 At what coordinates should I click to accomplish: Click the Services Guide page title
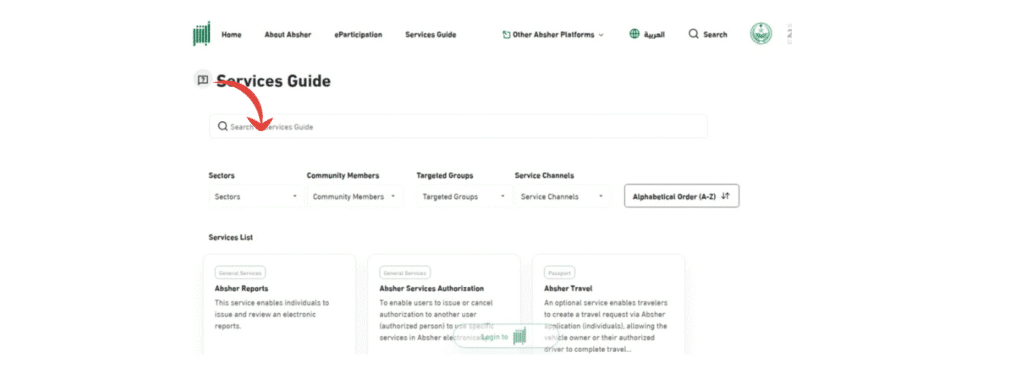[x=274, y=81]
